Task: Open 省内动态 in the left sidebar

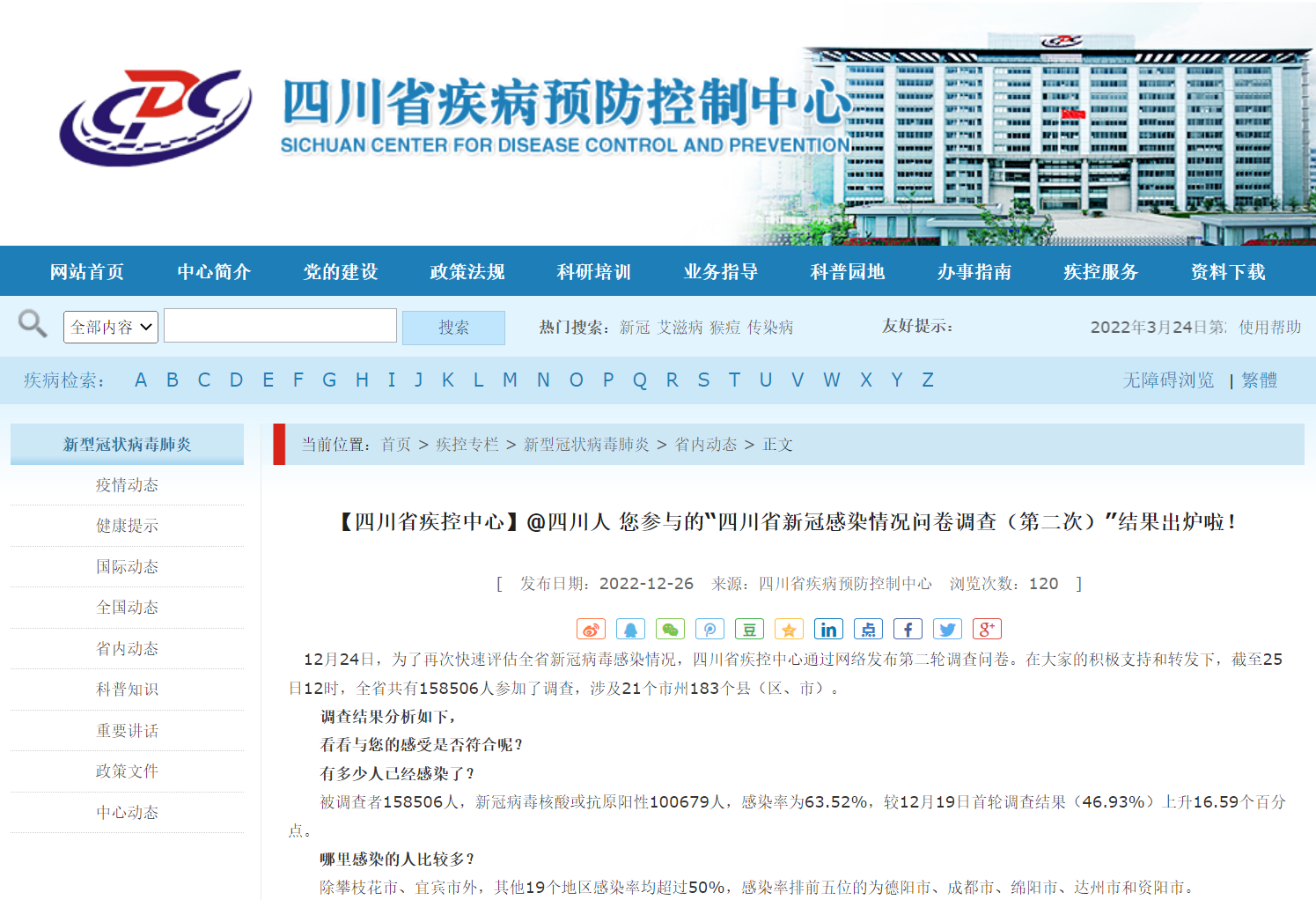Action: point(127,649)
